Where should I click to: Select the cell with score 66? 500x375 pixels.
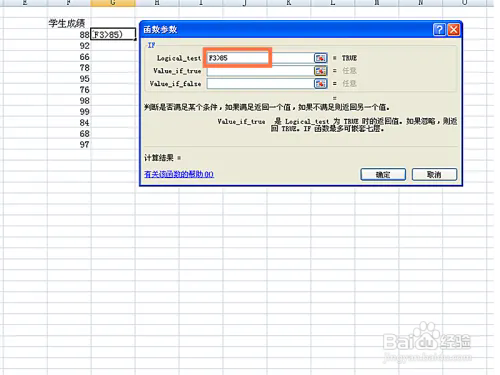(x=69, y=57)
